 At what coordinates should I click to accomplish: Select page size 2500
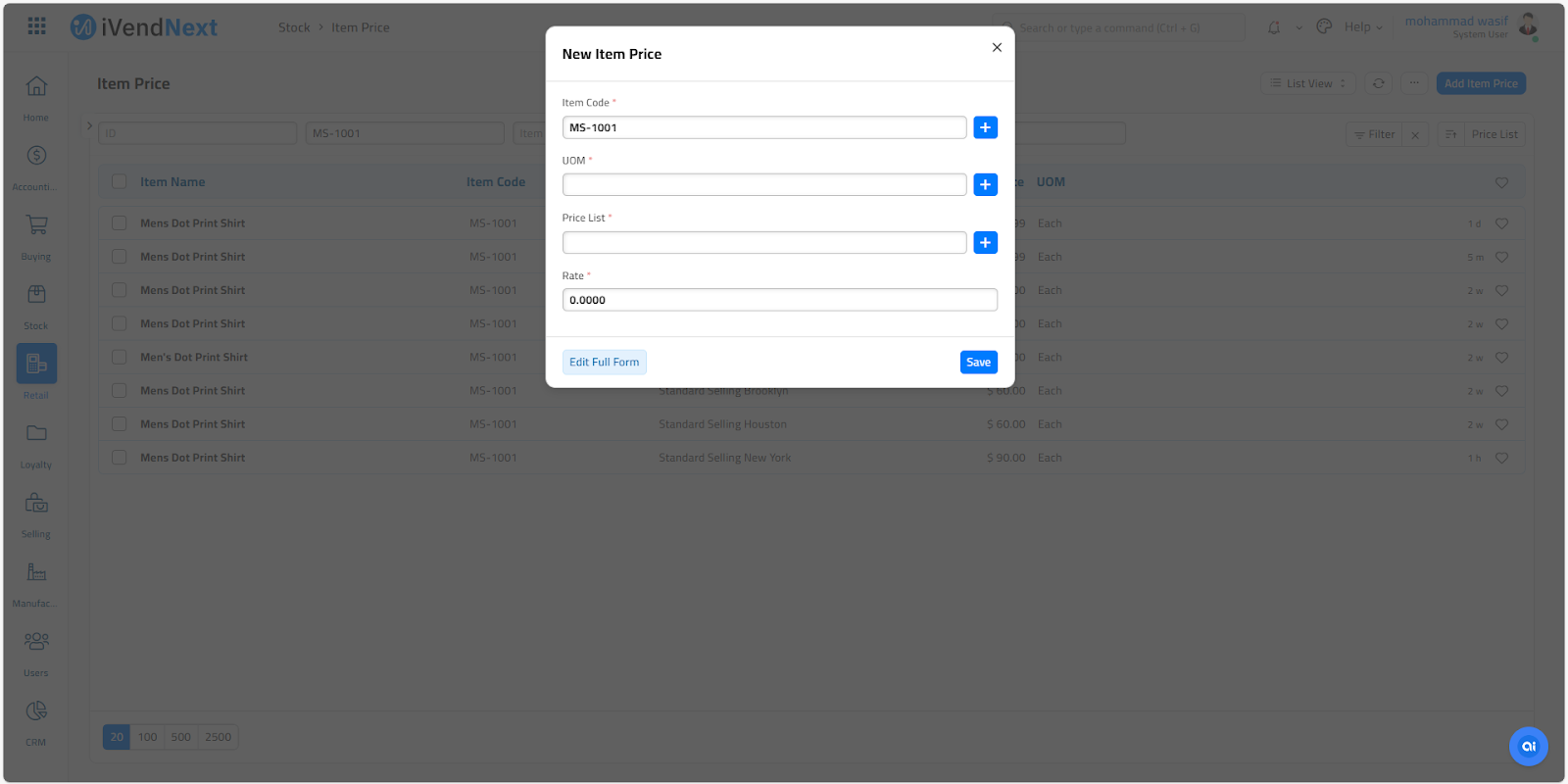(219, 737)
